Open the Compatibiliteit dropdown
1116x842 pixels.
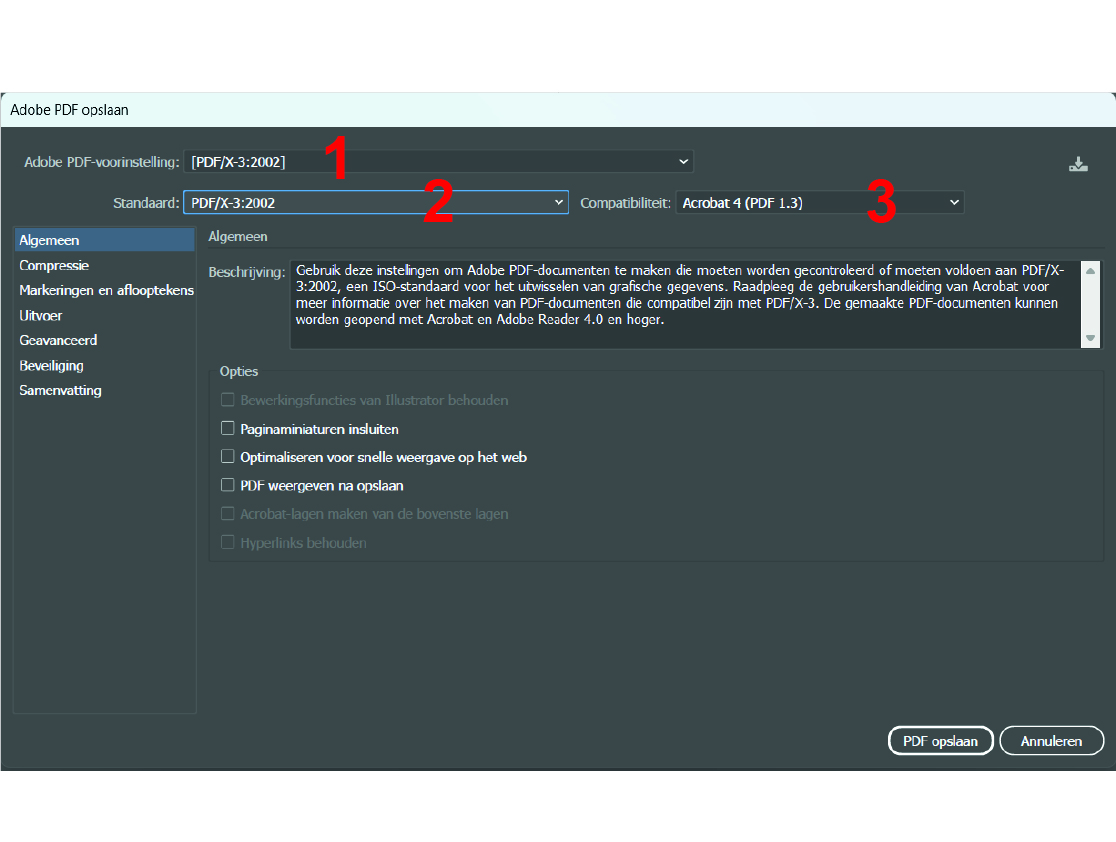pos(820,202)
